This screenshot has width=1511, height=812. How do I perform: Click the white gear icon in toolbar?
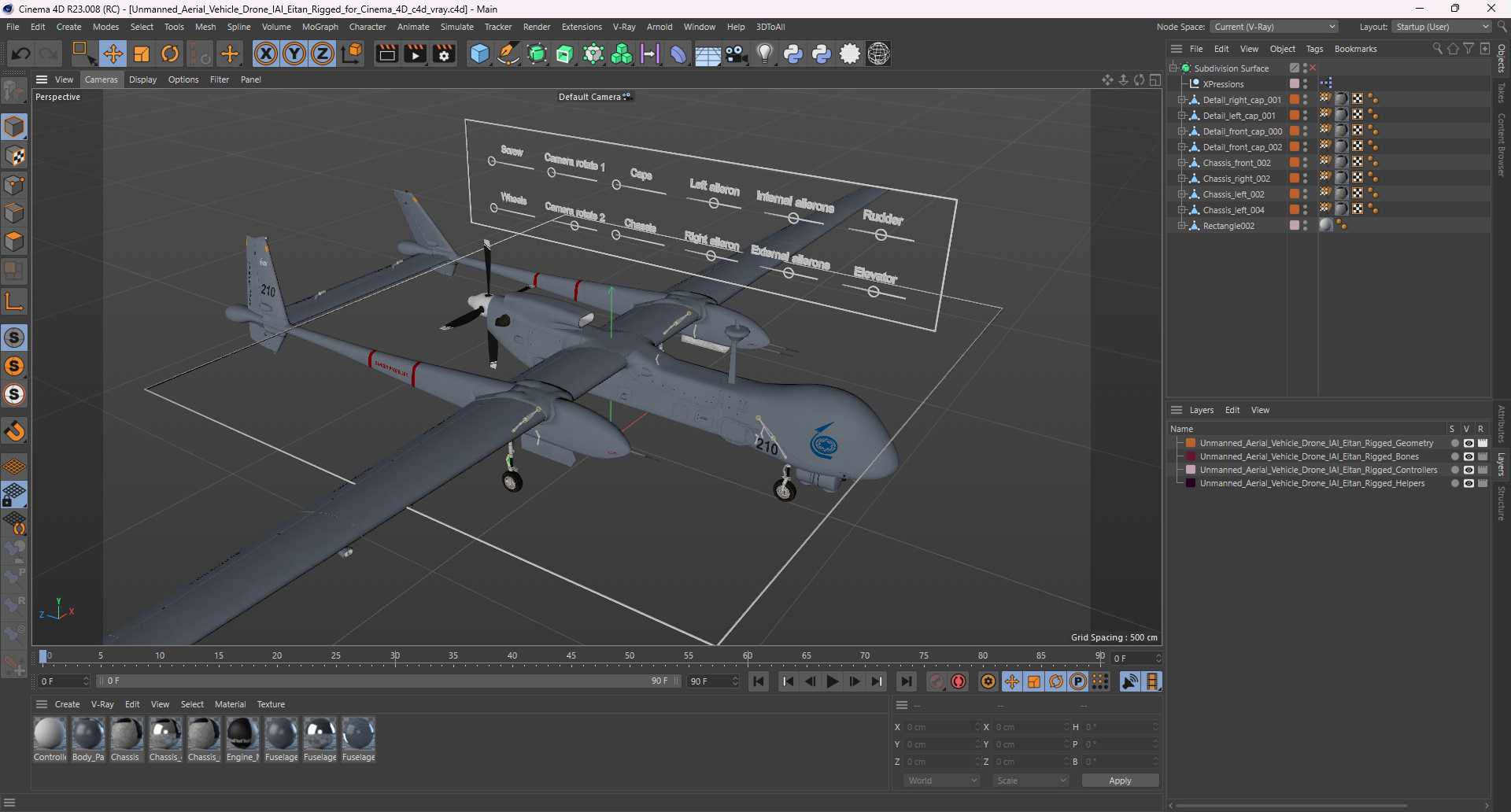(850, 54)
